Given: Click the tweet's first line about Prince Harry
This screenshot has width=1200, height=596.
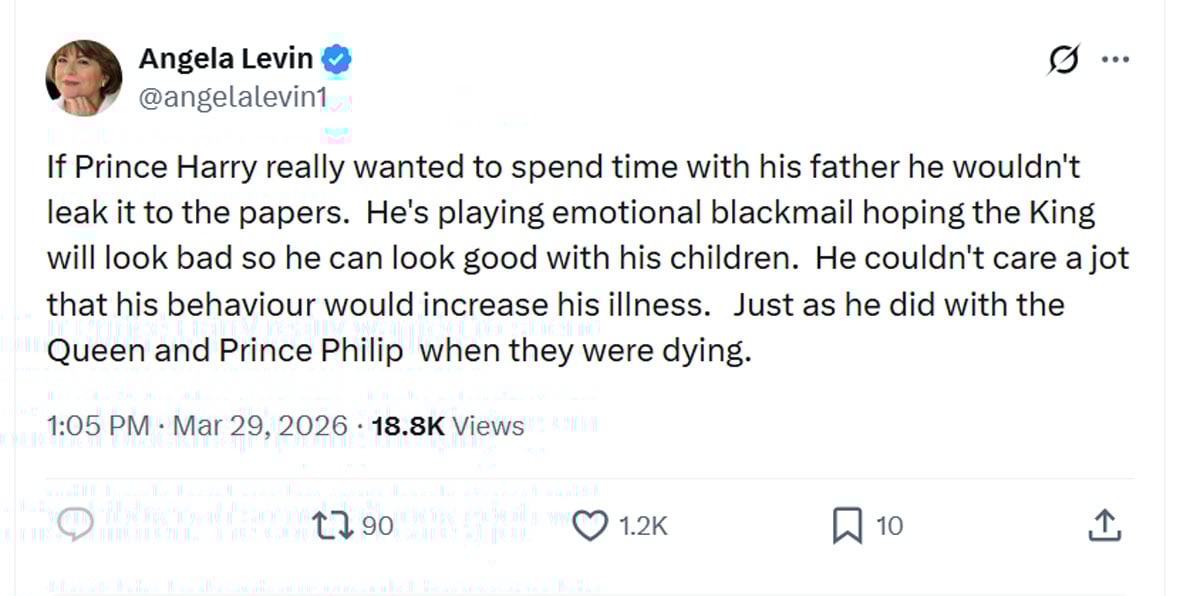Looking at the screenshot, I should coord(563,166).
